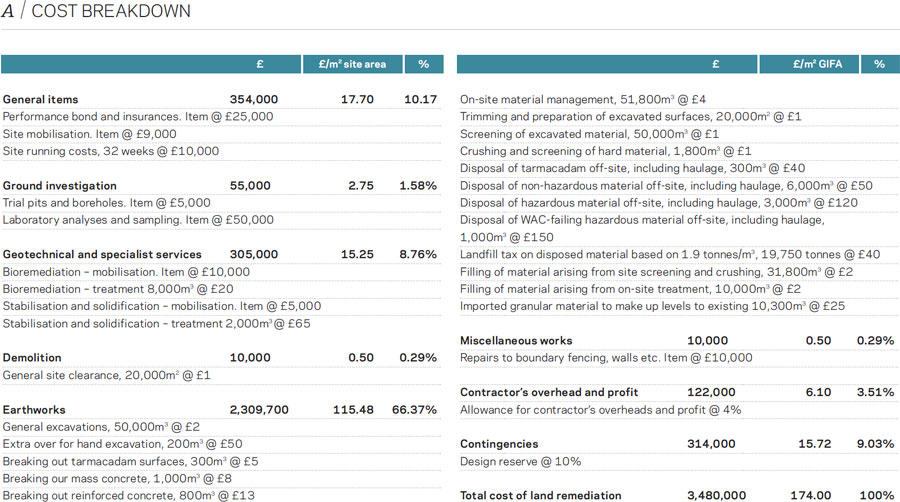Image resolution: width=900 pixels, height=502 pixels.
Task: Select the General items heading
Action: point(40,100)
